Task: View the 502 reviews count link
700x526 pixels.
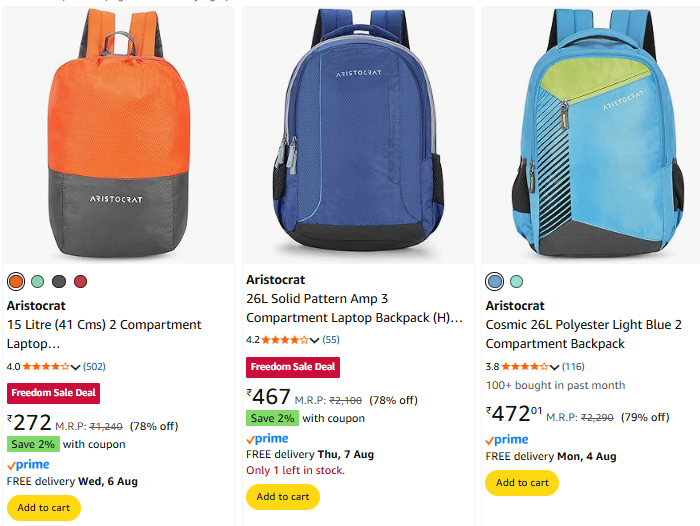Action: point(94,367)
